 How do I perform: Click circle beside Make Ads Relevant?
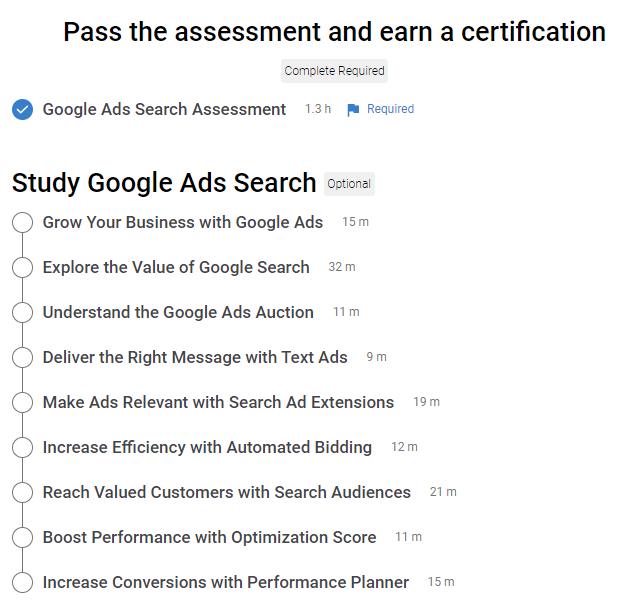tap(22, 403)
